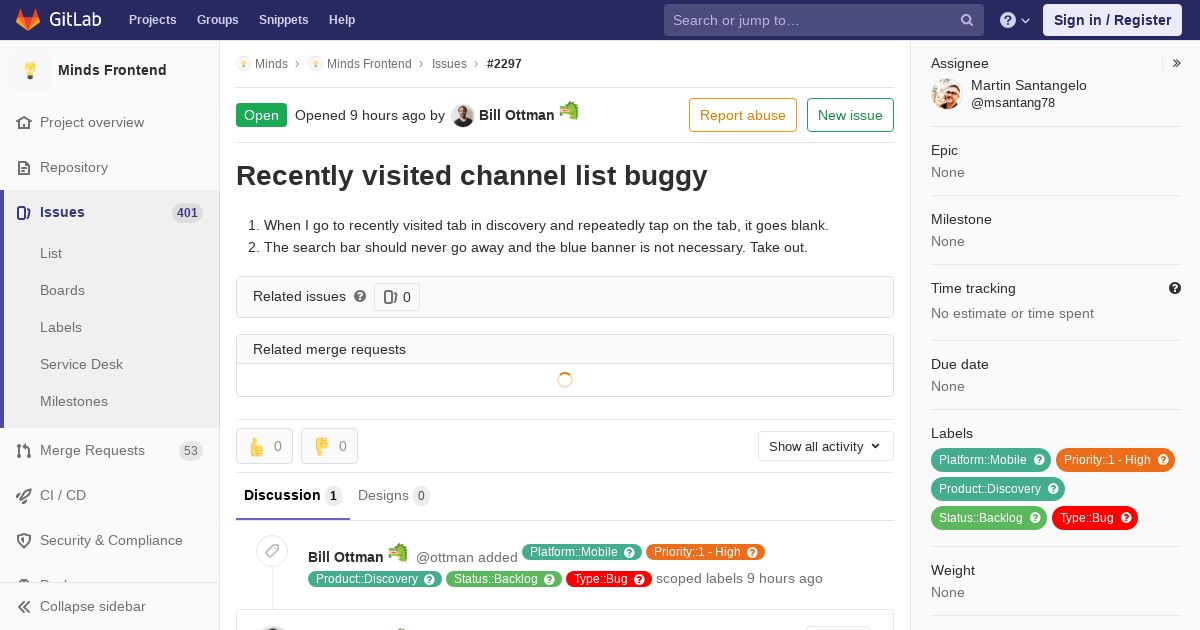The image size is (1200, 630).
Task: Open the help question mark menu
Action: click(1015, 20)
